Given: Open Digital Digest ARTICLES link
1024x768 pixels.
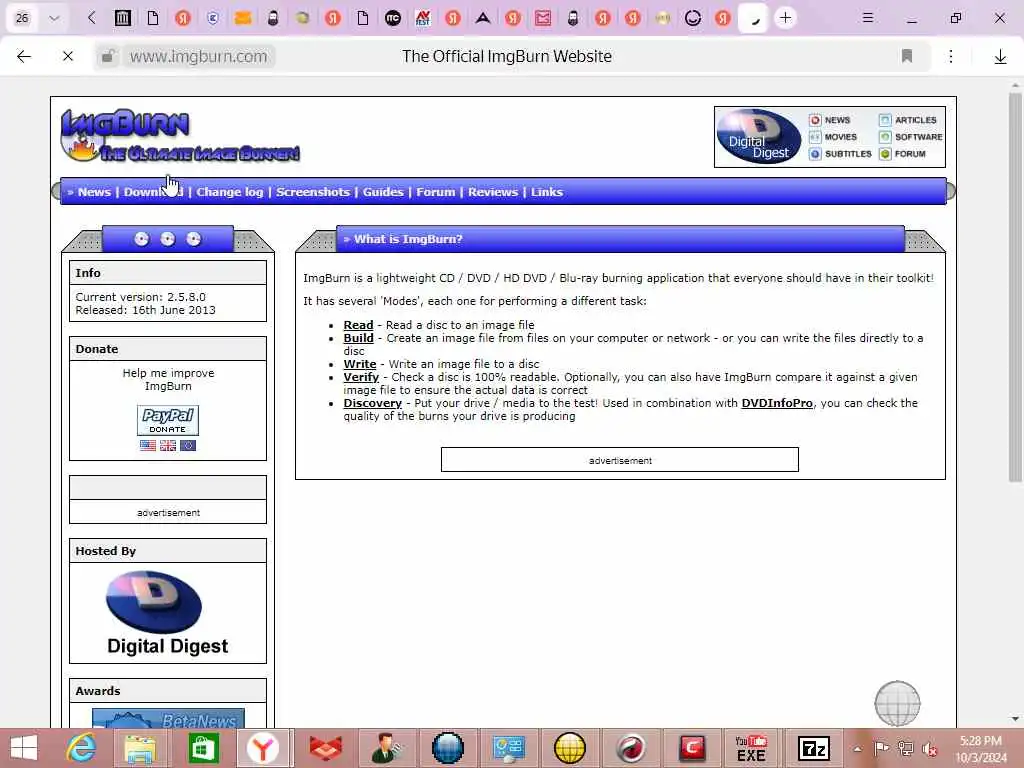Looking at the screenshot, I should (908, 120).
